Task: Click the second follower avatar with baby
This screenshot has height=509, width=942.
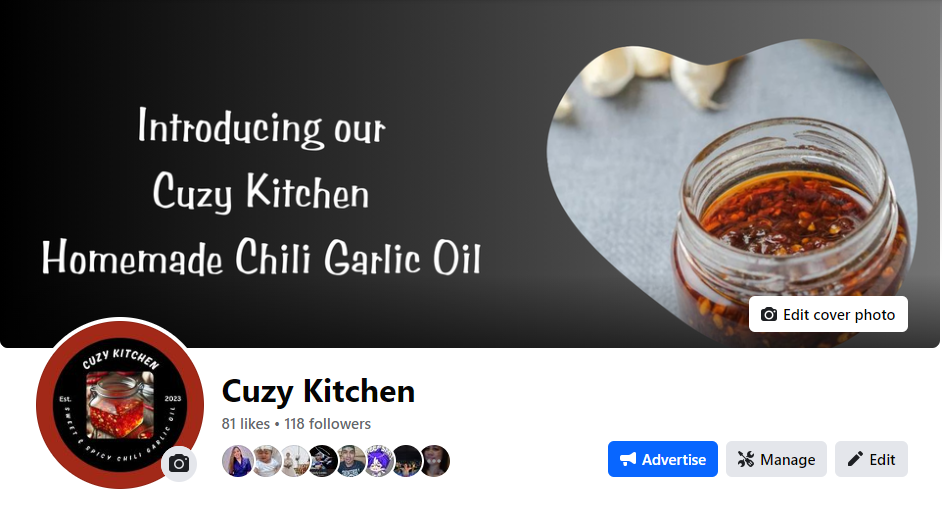Action: pyautogui.click(x=266, y=461)
